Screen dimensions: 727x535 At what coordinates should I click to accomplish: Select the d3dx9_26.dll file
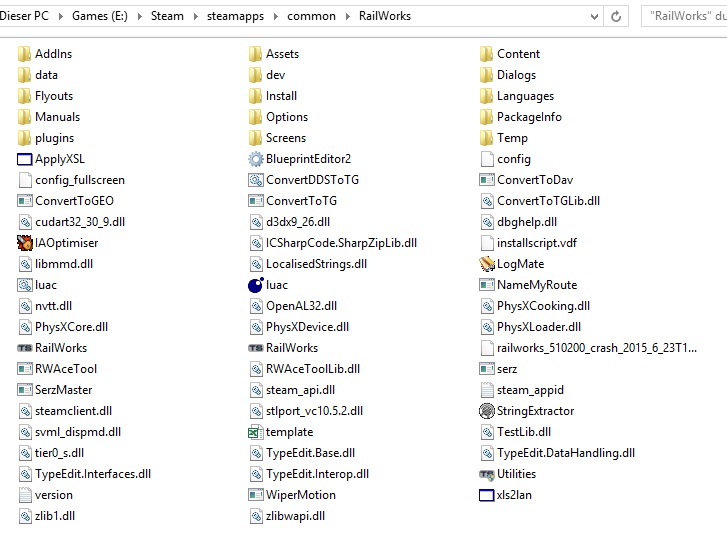(x=289, y=222)
